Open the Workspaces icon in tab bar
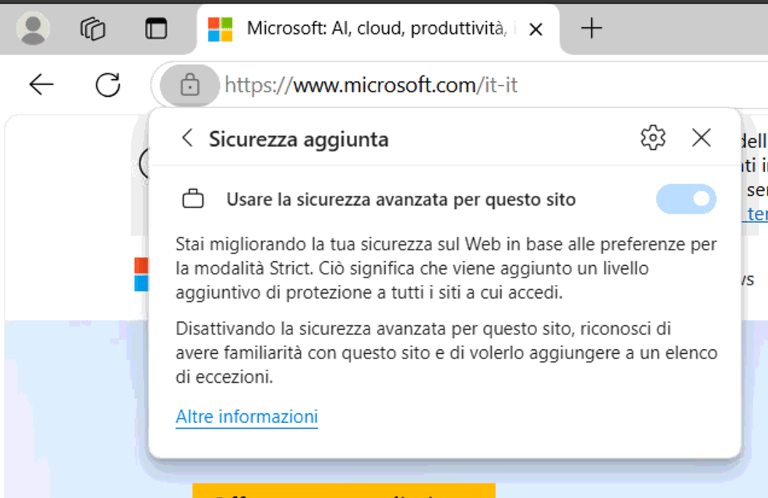The width and height of the screenshot is (768, 498). [93, 28]
